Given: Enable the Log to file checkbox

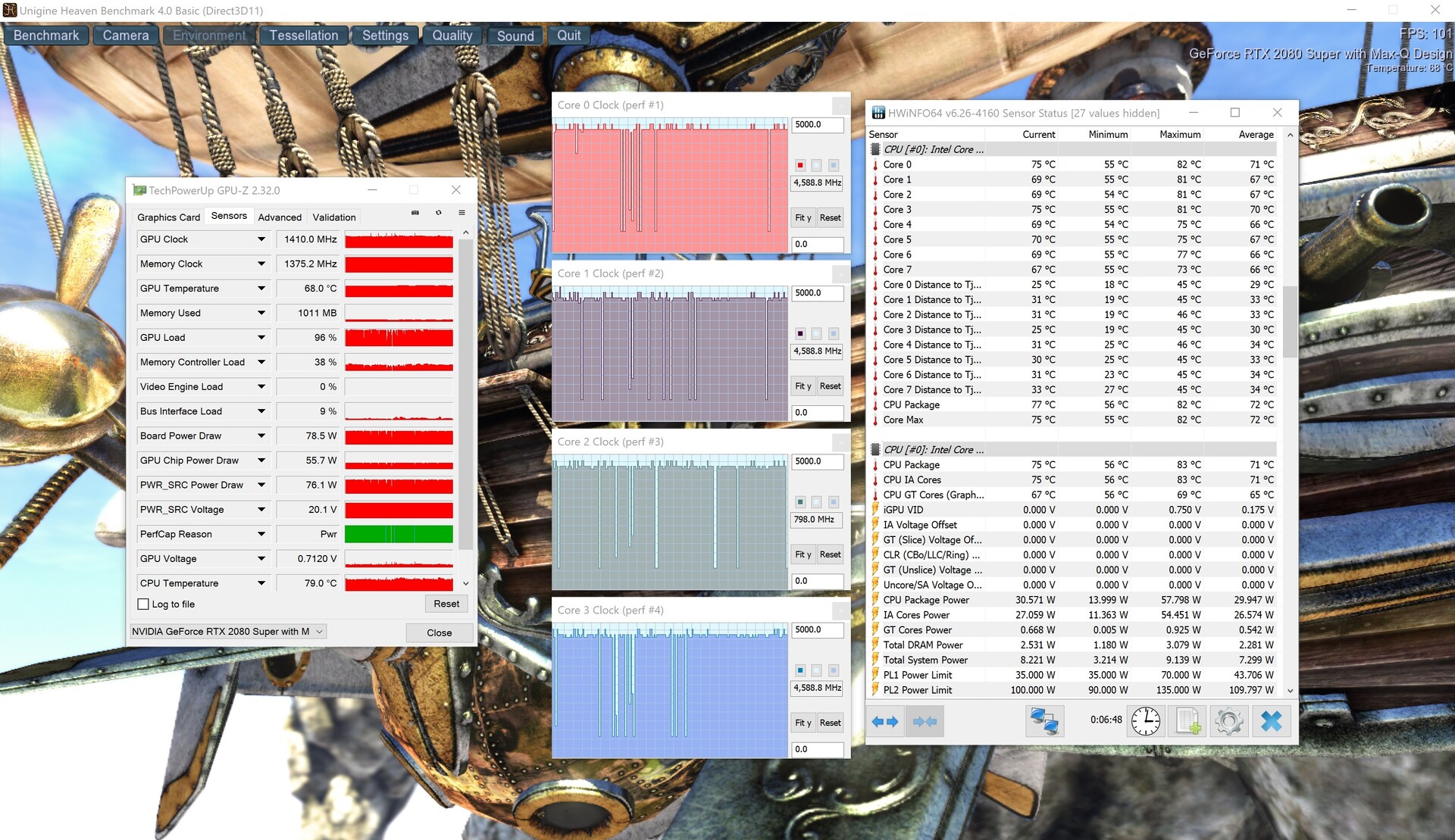Looking at the screenshot, I should [x=143, y=604].
